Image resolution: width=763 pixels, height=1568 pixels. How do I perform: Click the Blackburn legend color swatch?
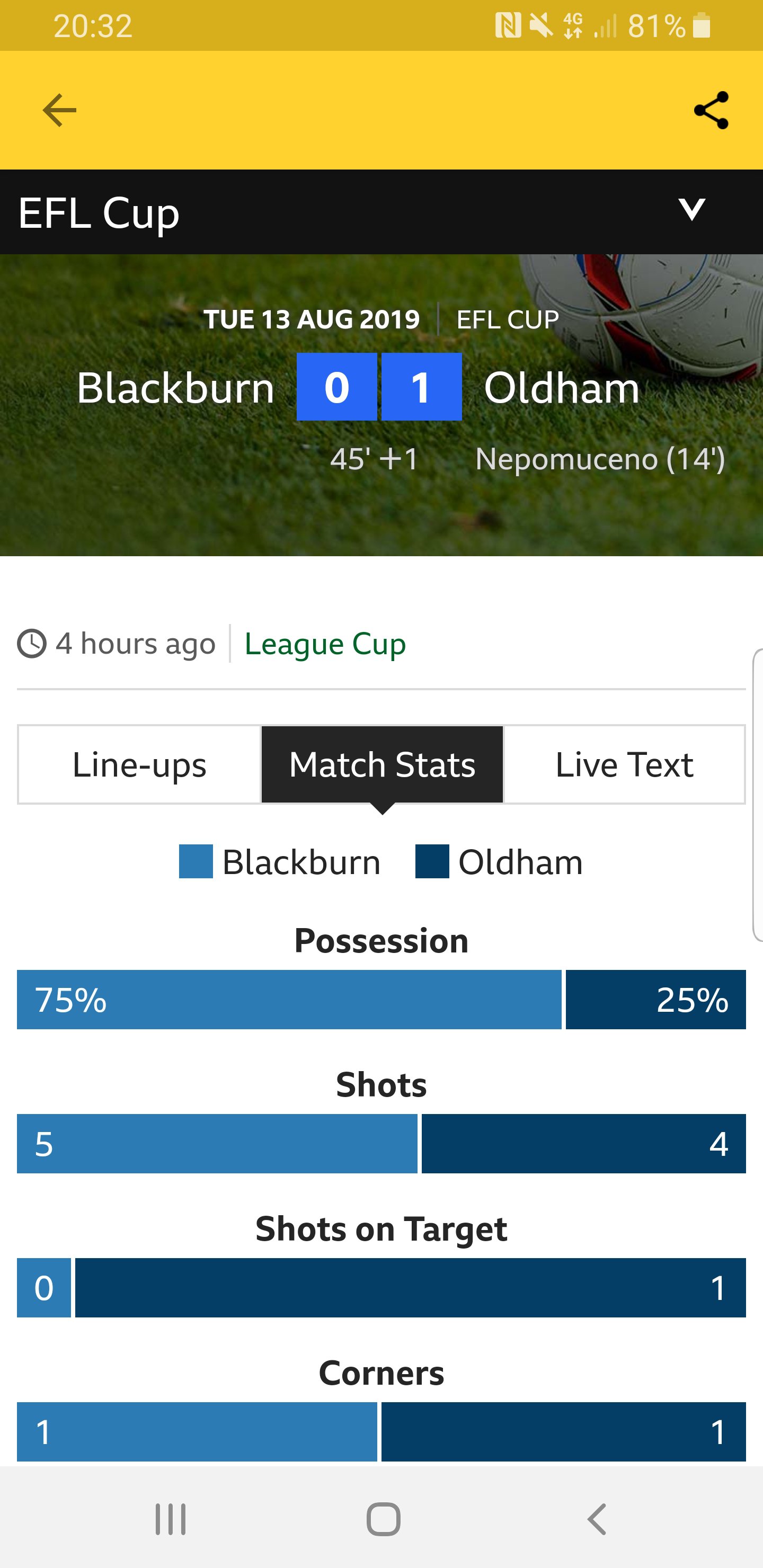coord(196,861)
